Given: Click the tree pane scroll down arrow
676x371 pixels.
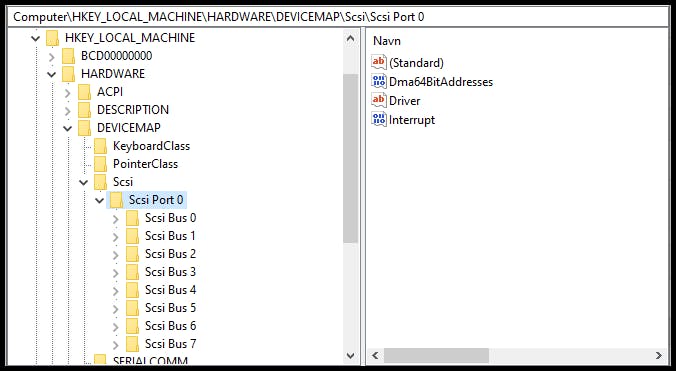Looking at the screenshot, I should tap(351, 355).
